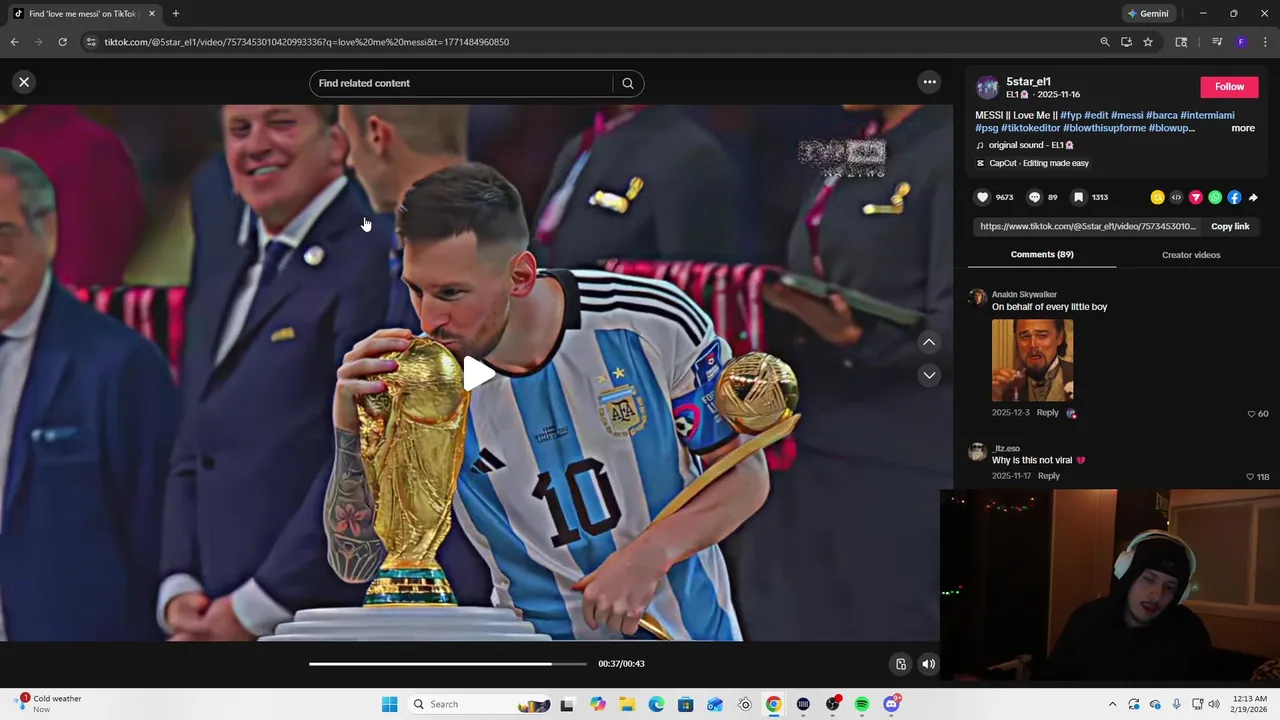Open the three-dot more options menu on video
This screenshot has height=720, width=1280.
[929, 82]
